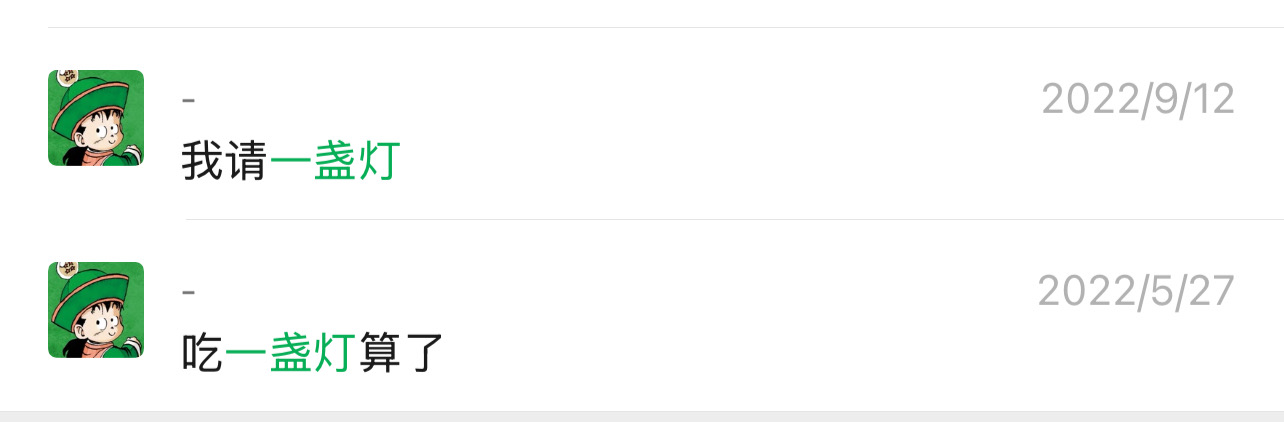Click the gray bar beneath the results
Screen dimensions: 1284x422
point(640,416)
